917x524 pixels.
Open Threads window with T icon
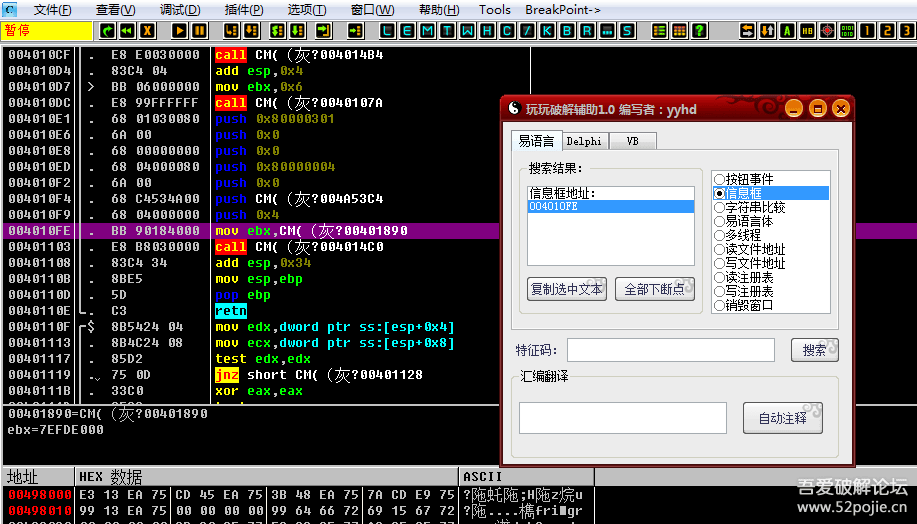tap(447, 30)
